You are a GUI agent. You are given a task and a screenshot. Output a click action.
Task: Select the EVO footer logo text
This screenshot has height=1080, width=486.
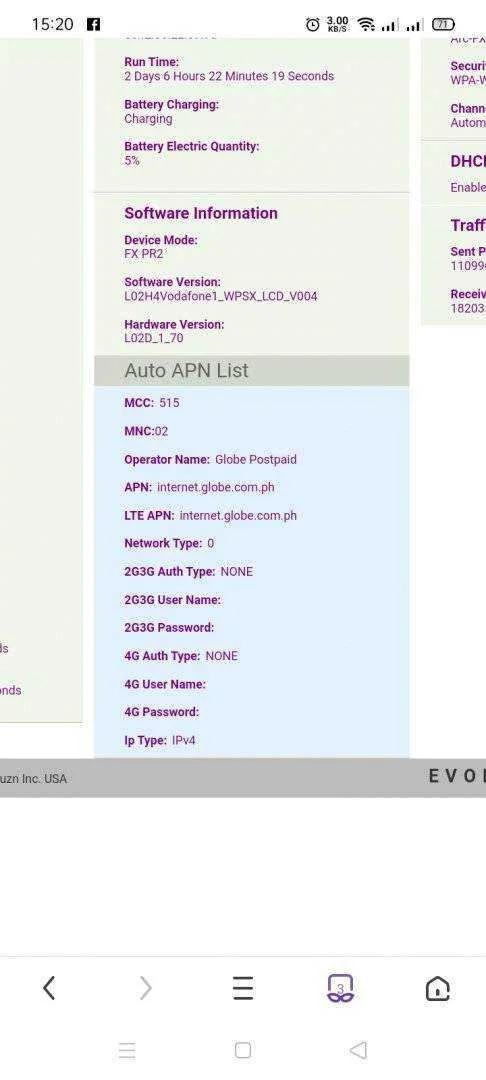(457, 777)
